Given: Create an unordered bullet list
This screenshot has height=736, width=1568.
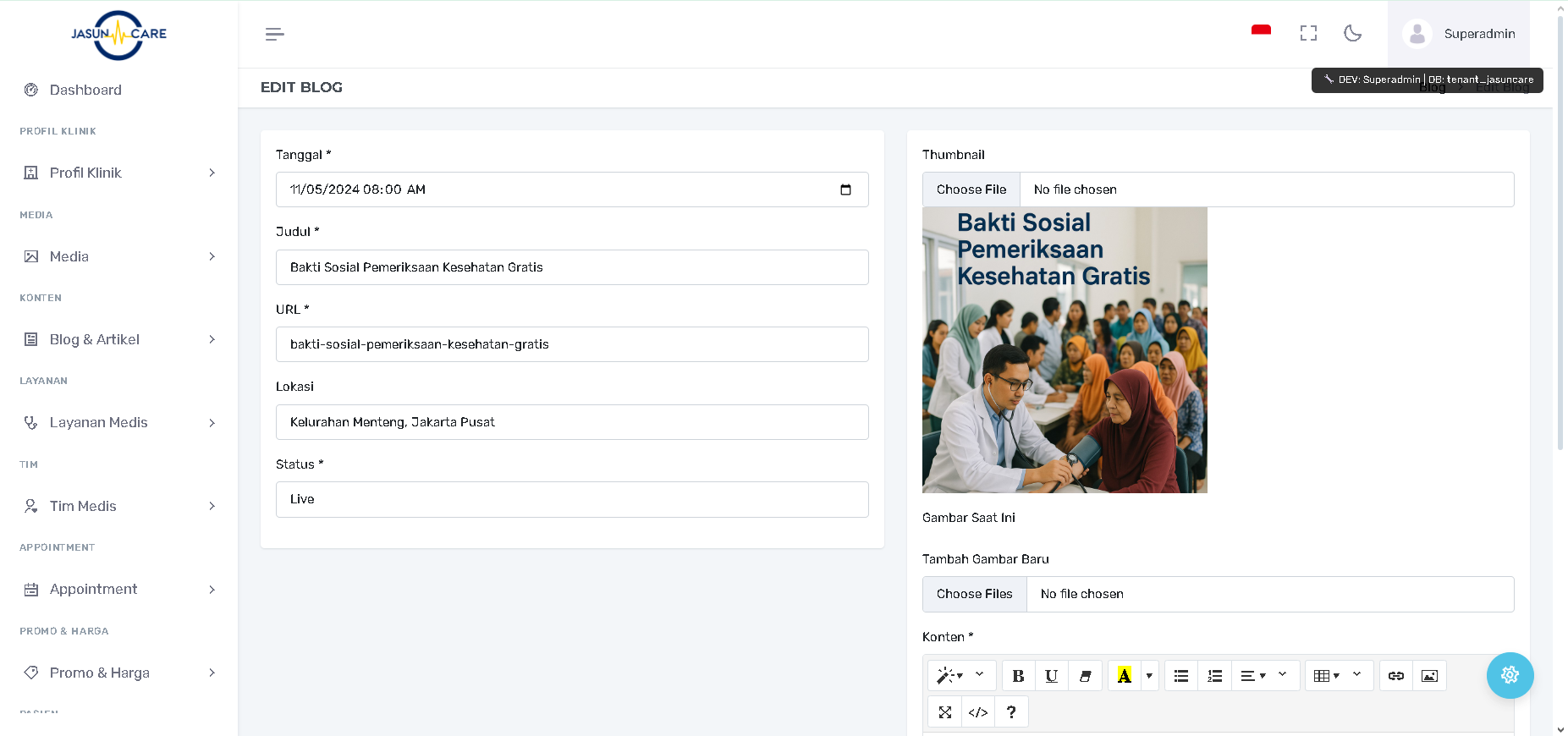Looking at the screenshot, I should coord(1181,676).
